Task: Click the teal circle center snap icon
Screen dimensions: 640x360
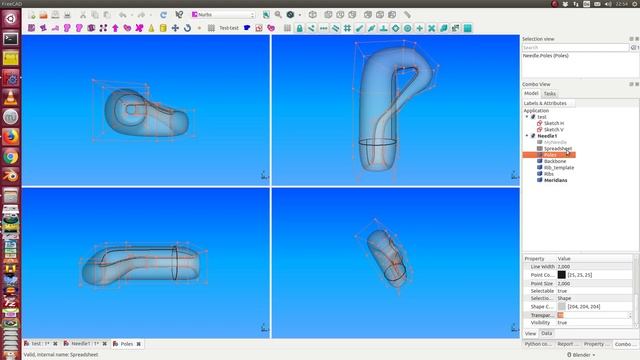Action: pos(407,28)
